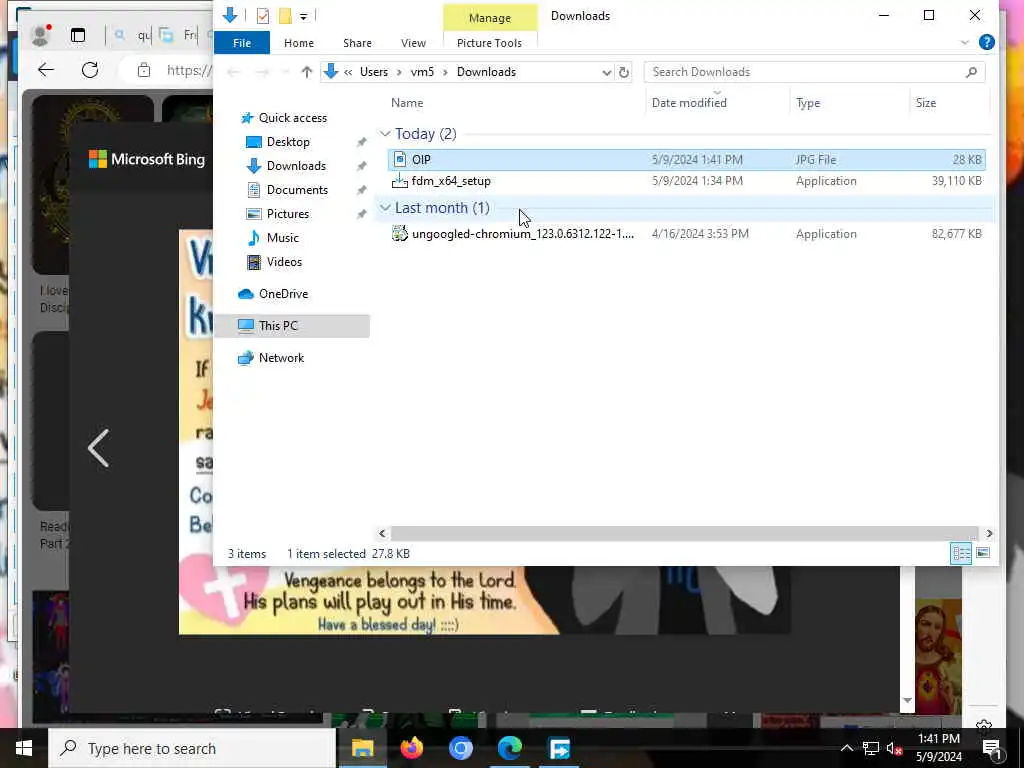Click Users in the address breadcrumb

point(374,72)
